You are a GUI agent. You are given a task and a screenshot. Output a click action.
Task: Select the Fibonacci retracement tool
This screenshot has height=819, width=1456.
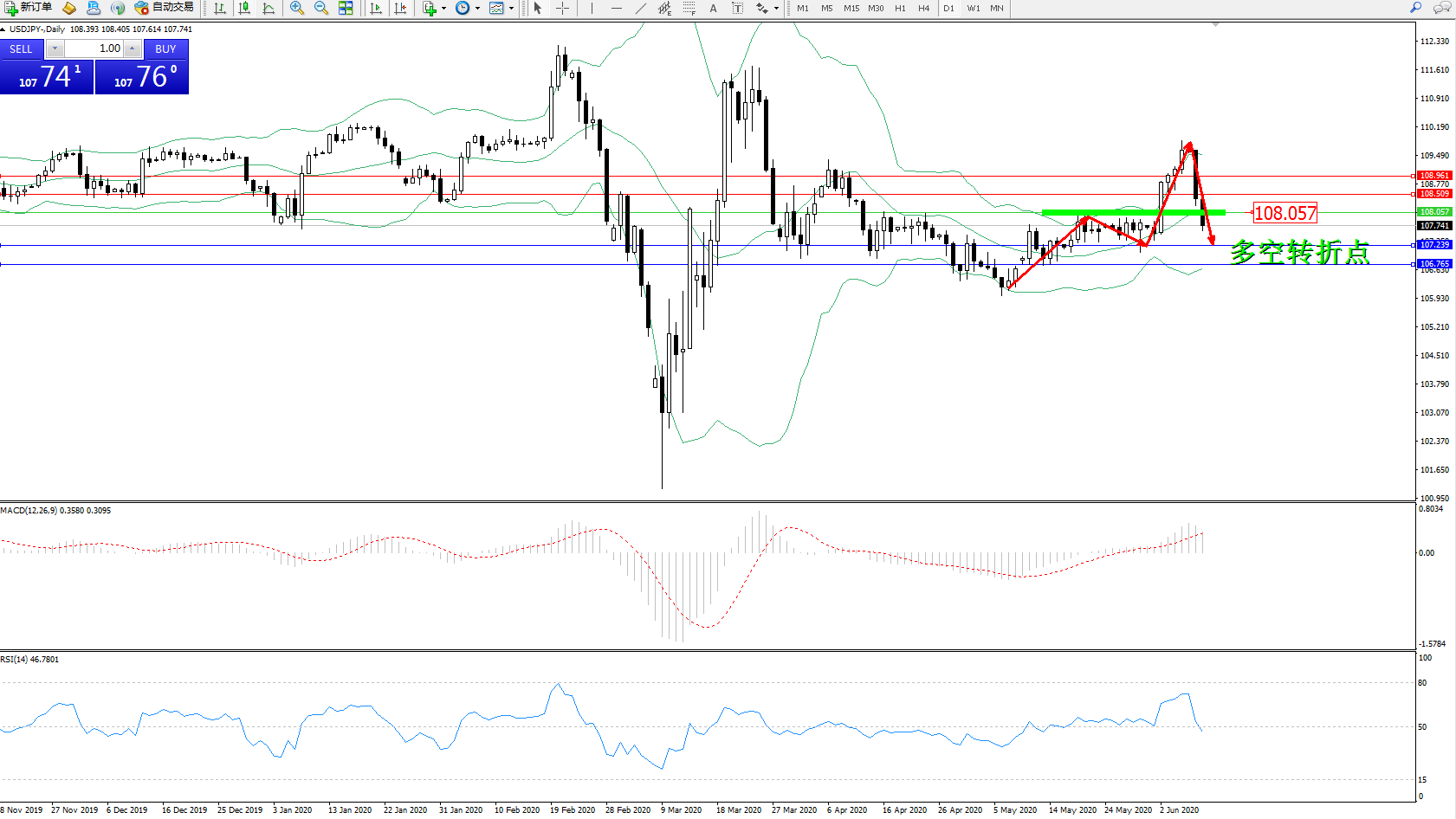point(689,8)
